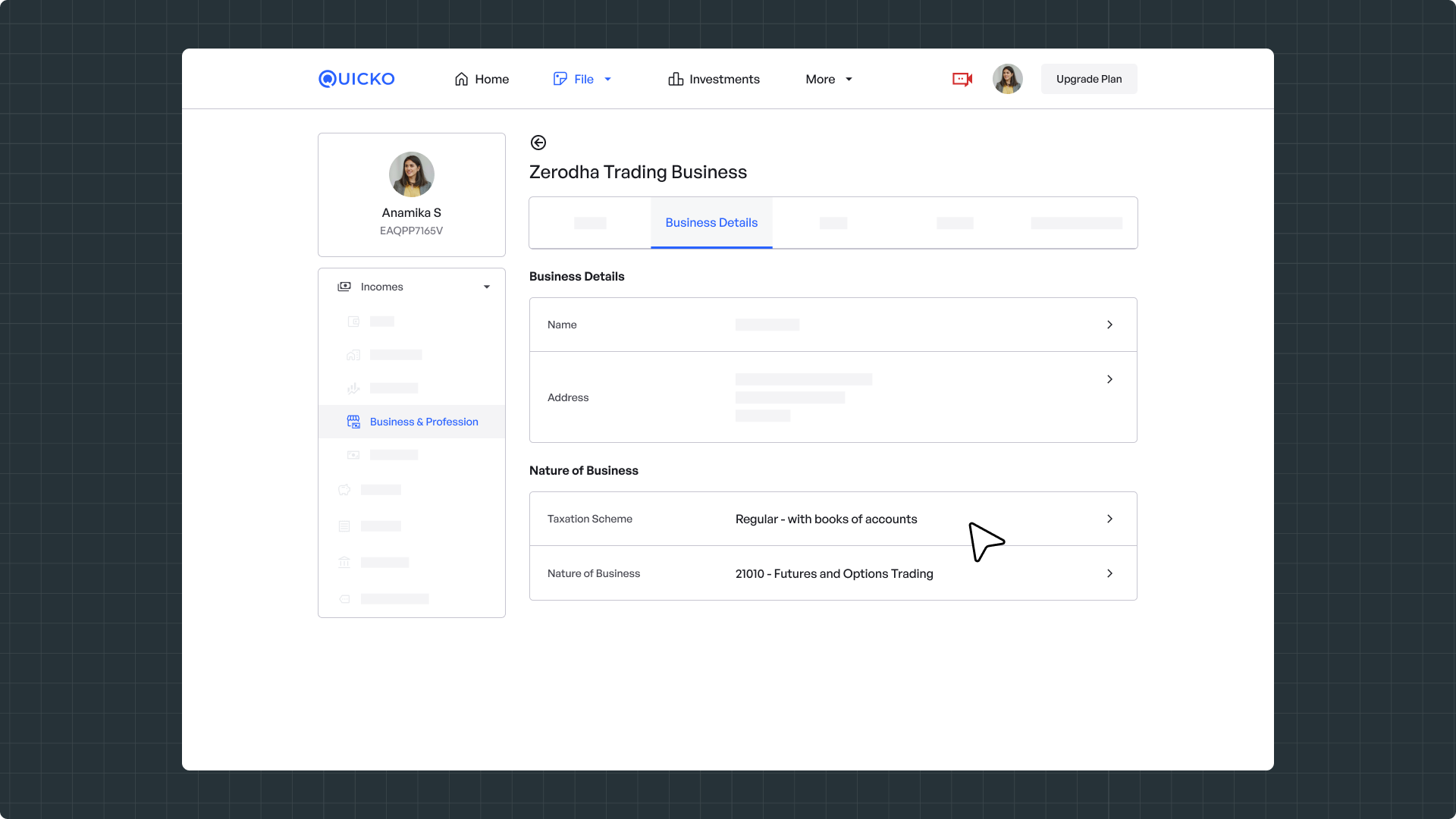Select Business & Profession in sidebar

412,422
